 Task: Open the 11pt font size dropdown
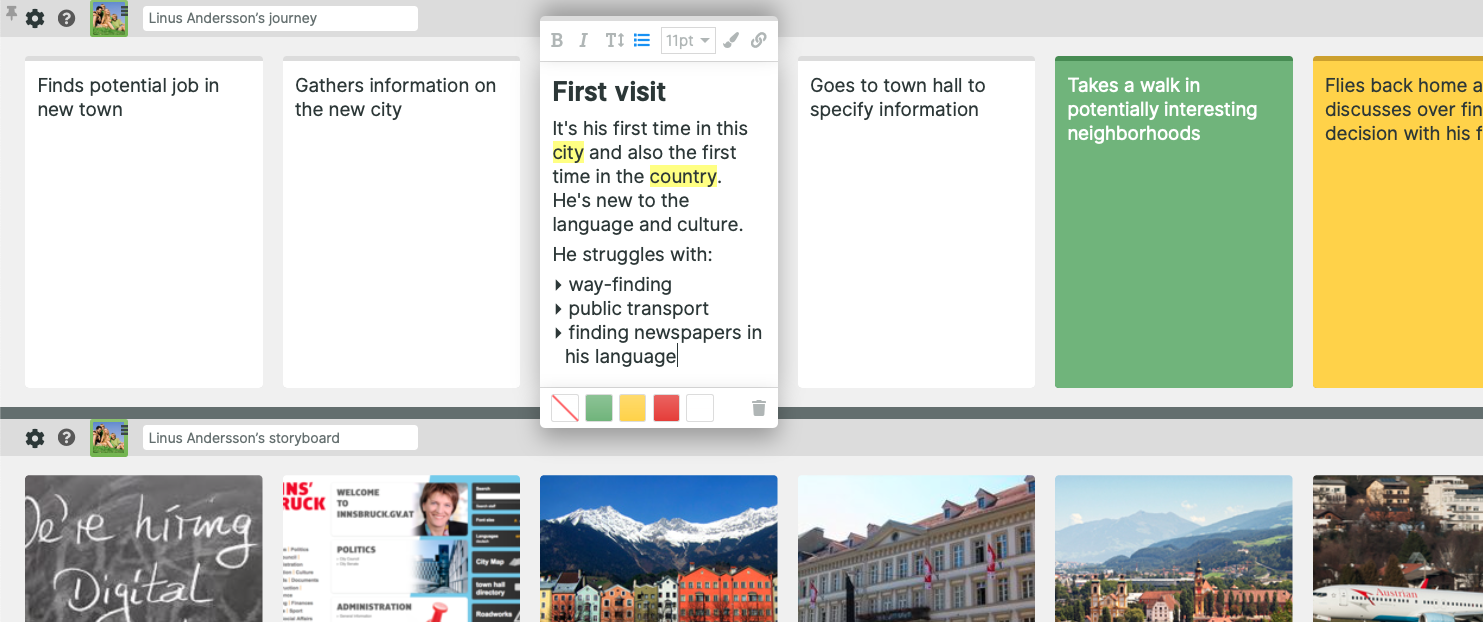688,40
